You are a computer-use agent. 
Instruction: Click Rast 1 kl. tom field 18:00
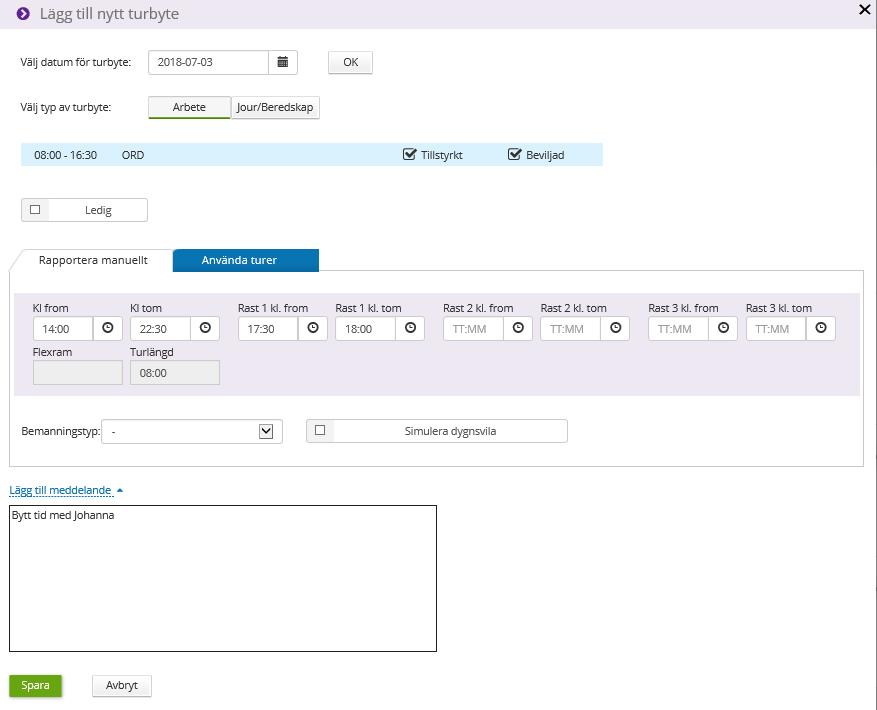365,328
